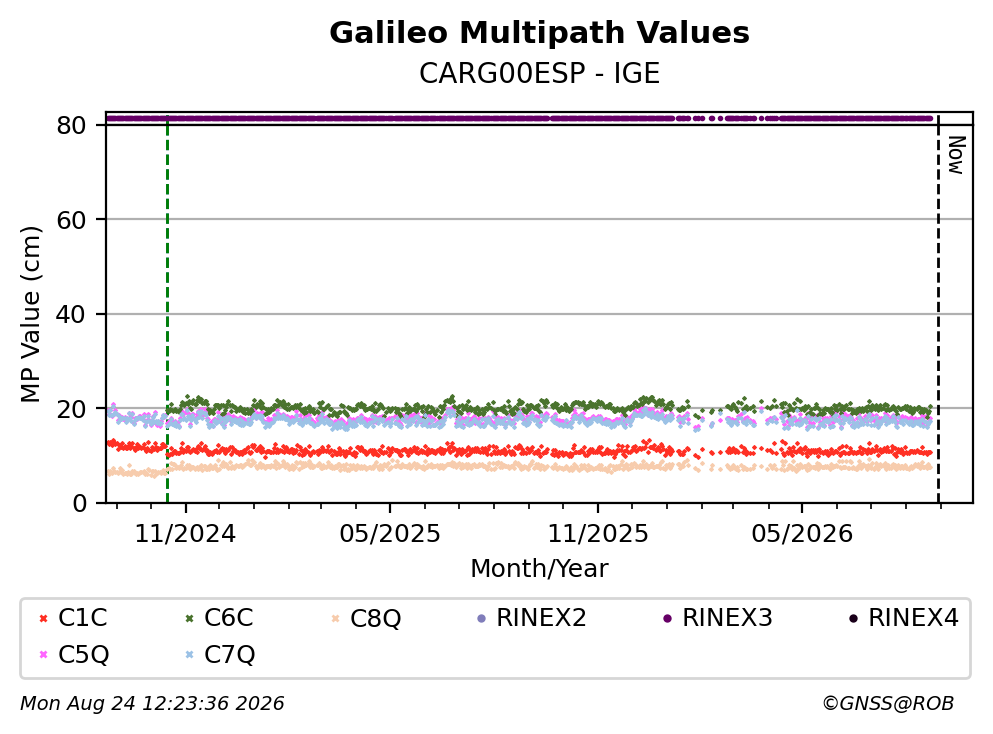Click the RINEX4 black legend dot
Viewport: 993px width, 734px height.
853,619
